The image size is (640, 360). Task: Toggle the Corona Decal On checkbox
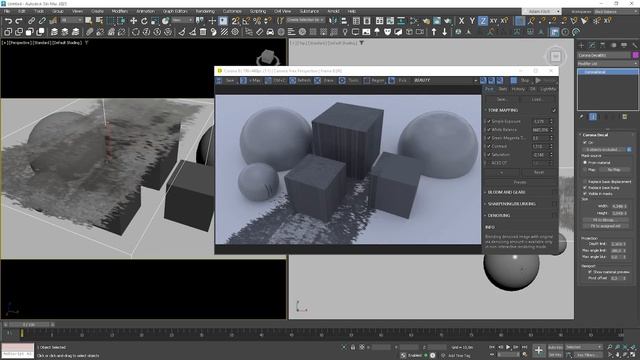tap(585, 142)
